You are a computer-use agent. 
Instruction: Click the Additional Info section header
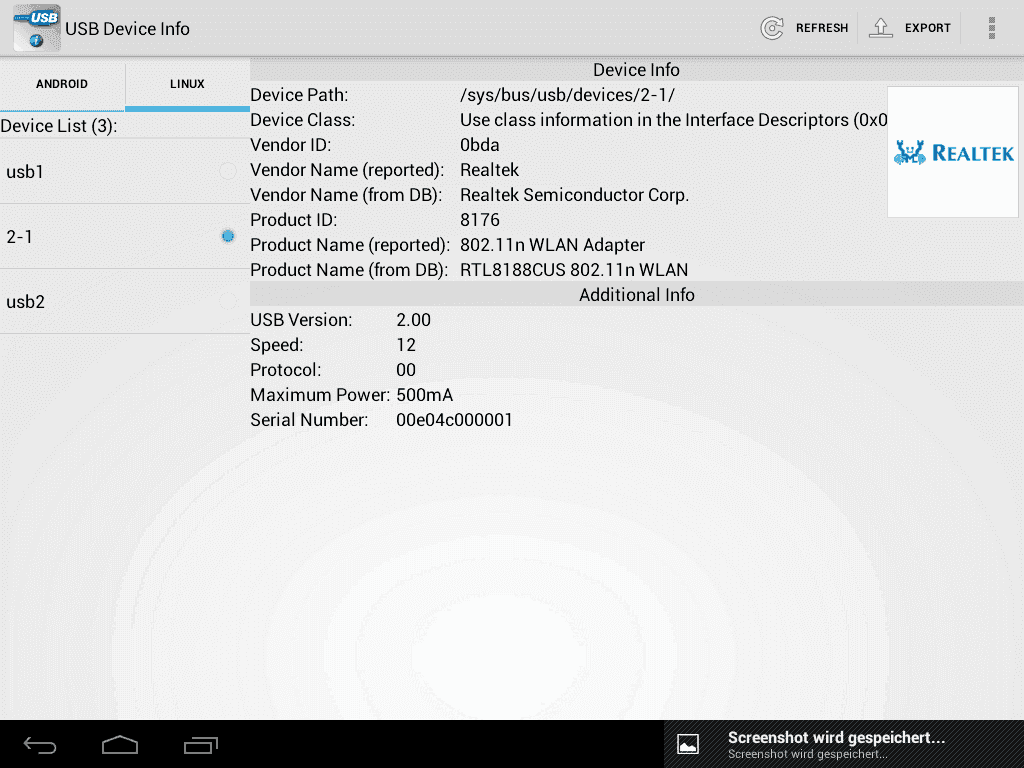(636, 295)
